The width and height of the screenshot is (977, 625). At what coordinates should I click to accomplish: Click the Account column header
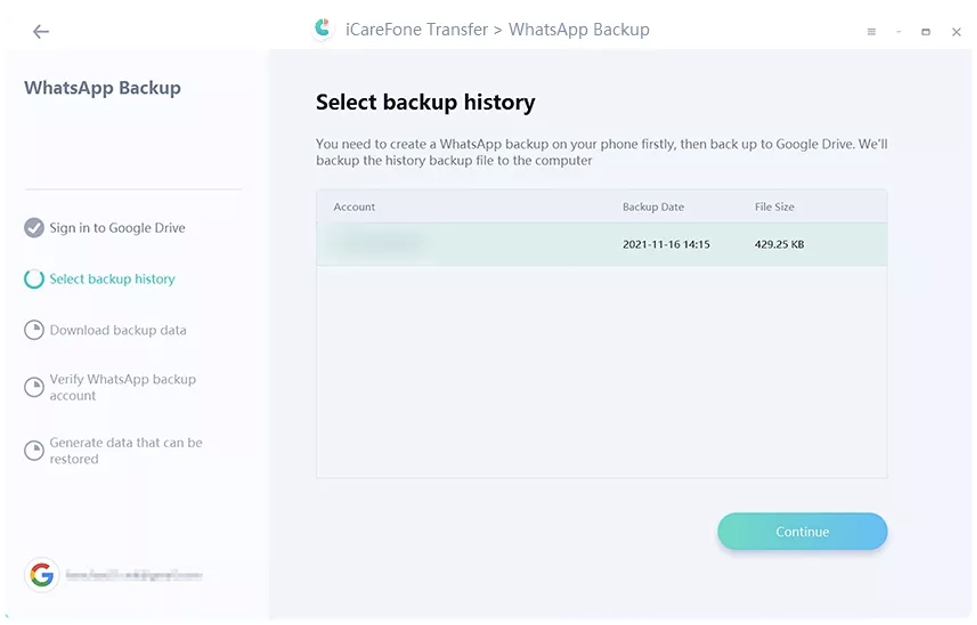point(354,207)
